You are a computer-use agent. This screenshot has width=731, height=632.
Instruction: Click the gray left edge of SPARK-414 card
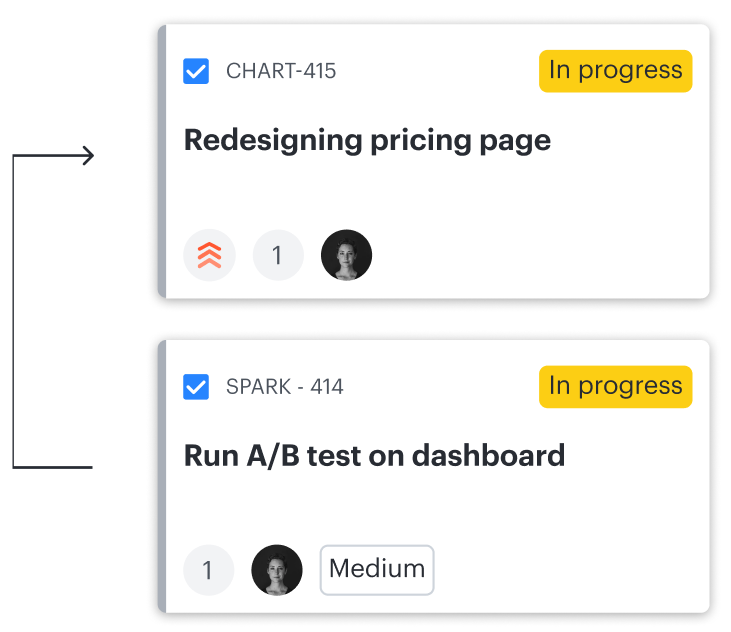pyautogui.click(x=162, y=476)
